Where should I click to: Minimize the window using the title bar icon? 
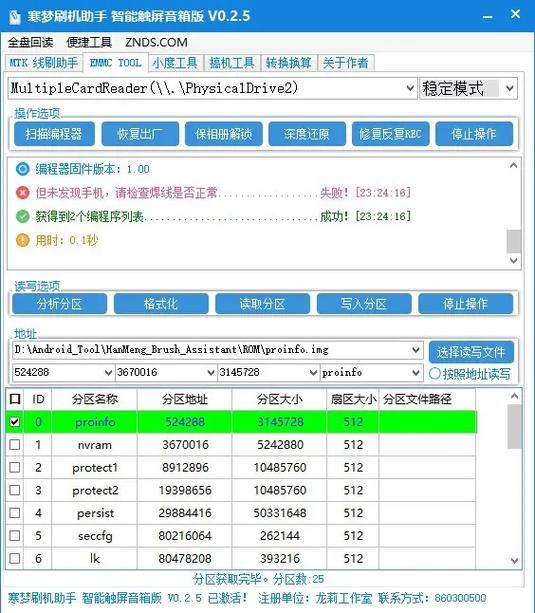487,16
